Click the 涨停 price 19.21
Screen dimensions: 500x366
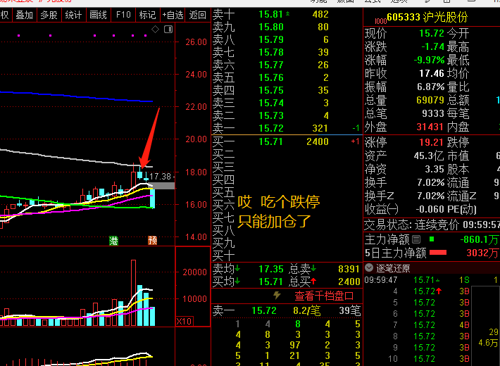tap(431, 142)
